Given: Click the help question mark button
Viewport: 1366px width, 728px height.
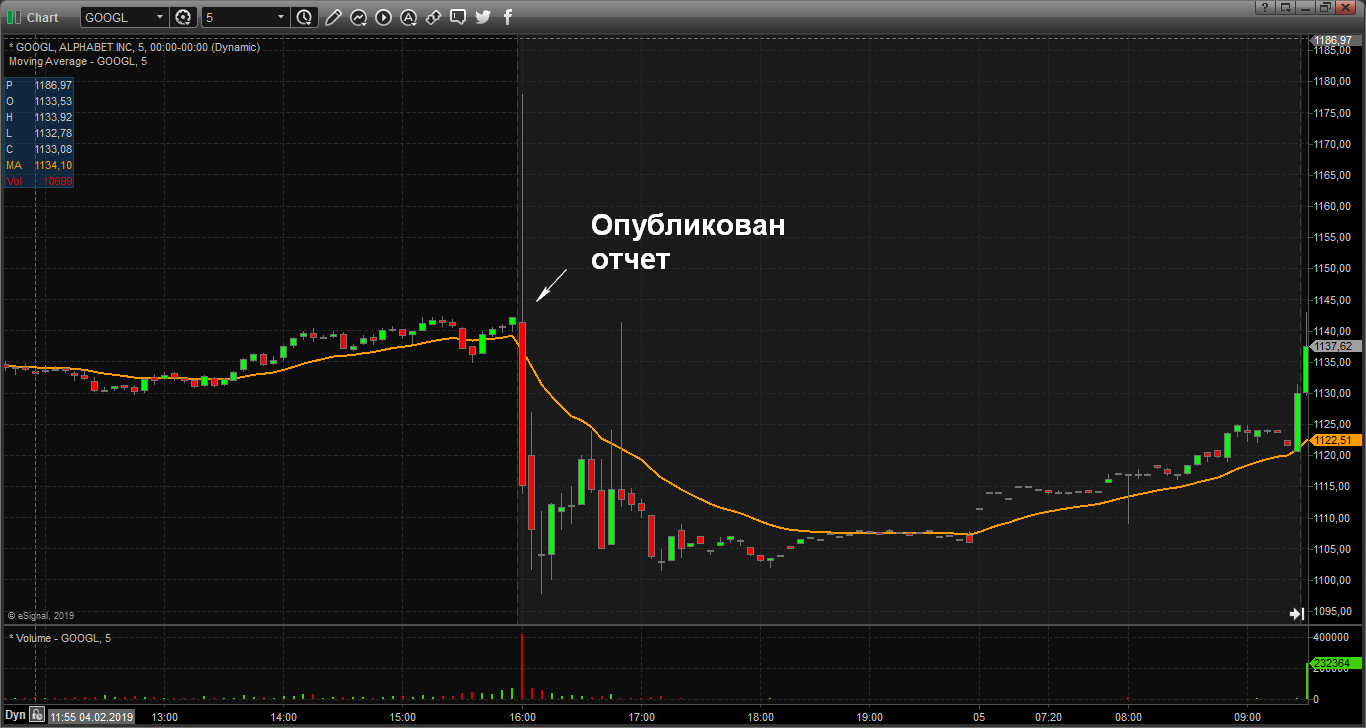Looking at the screenshot, I should click(x=1263, y=7).
